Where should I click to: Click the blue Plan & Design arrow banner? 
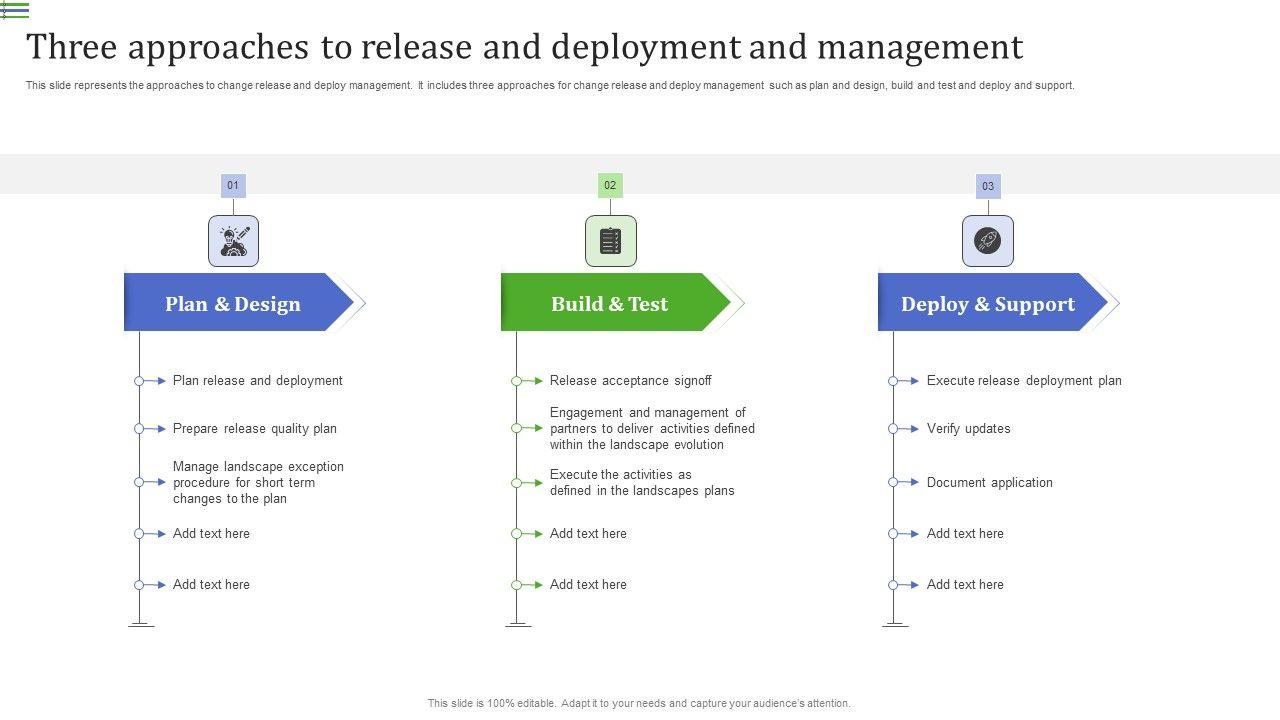coord(233,303)
